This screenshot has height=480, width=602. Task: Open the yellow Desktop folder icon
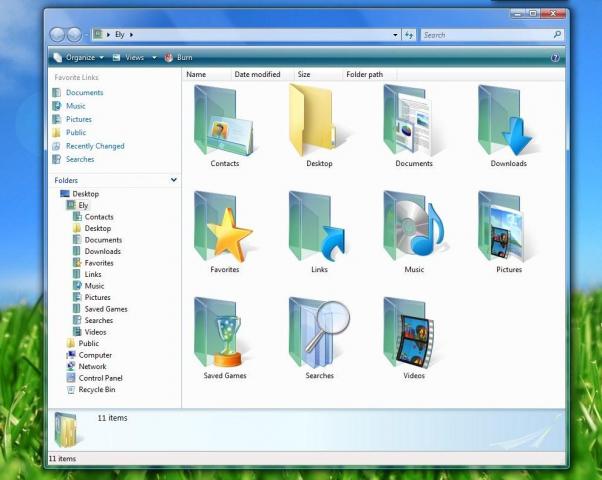click(315, 120)
